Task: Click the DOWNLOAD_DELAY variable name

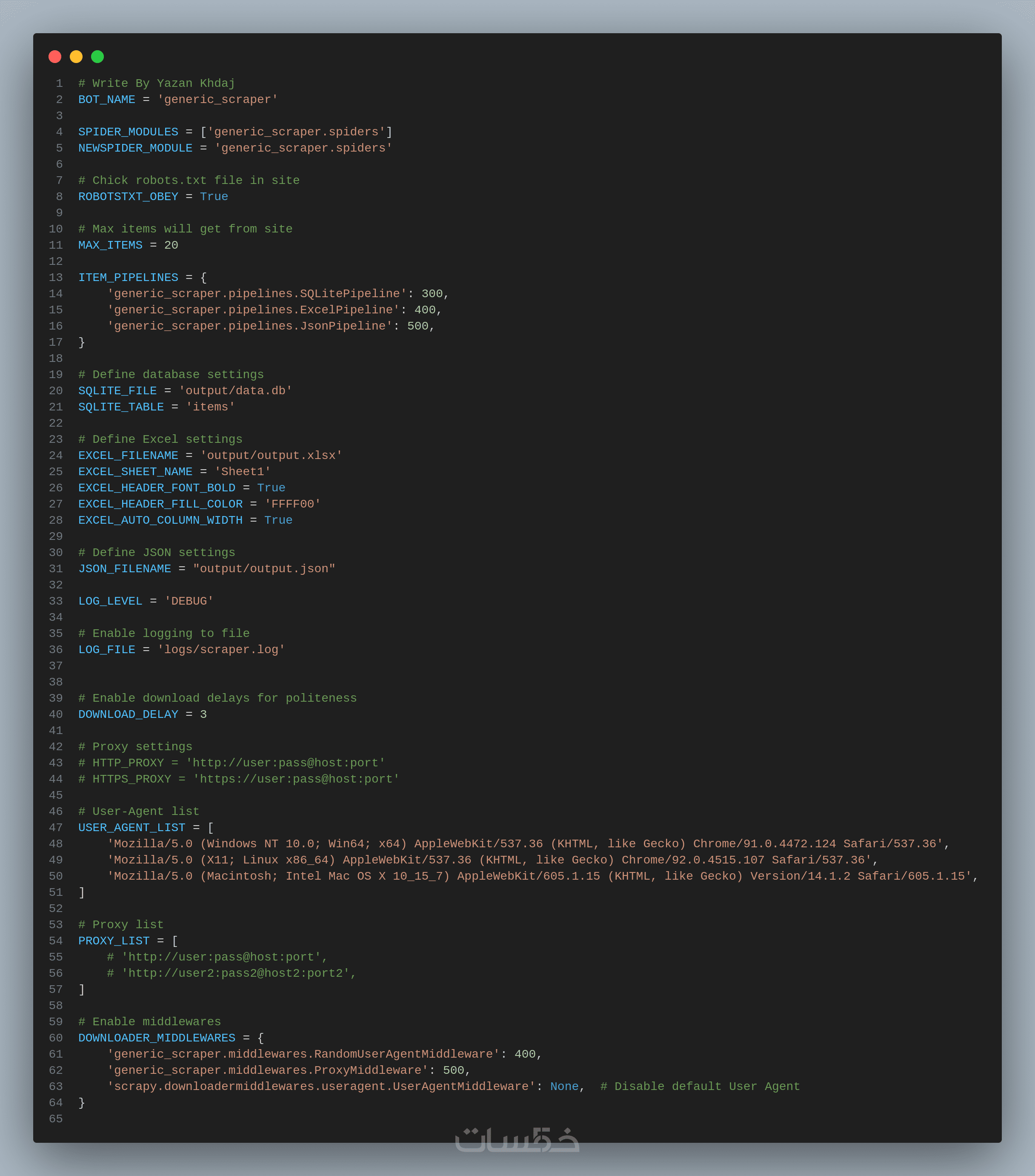Action: pyautogui.click(x=128, y=714)
